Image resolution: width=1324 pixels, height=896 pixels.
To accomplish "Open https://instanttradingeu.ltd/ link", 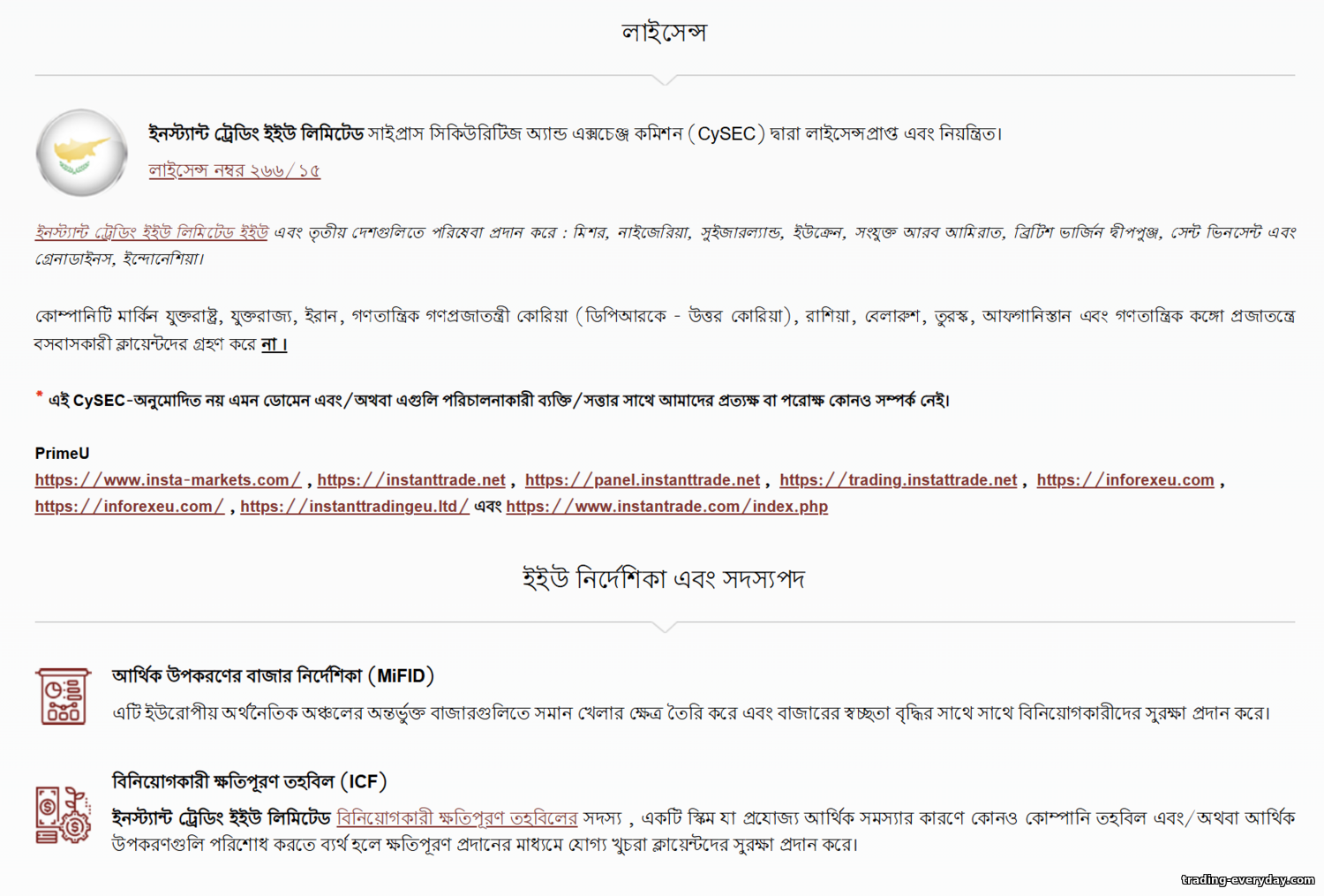I will pos(355,507).
